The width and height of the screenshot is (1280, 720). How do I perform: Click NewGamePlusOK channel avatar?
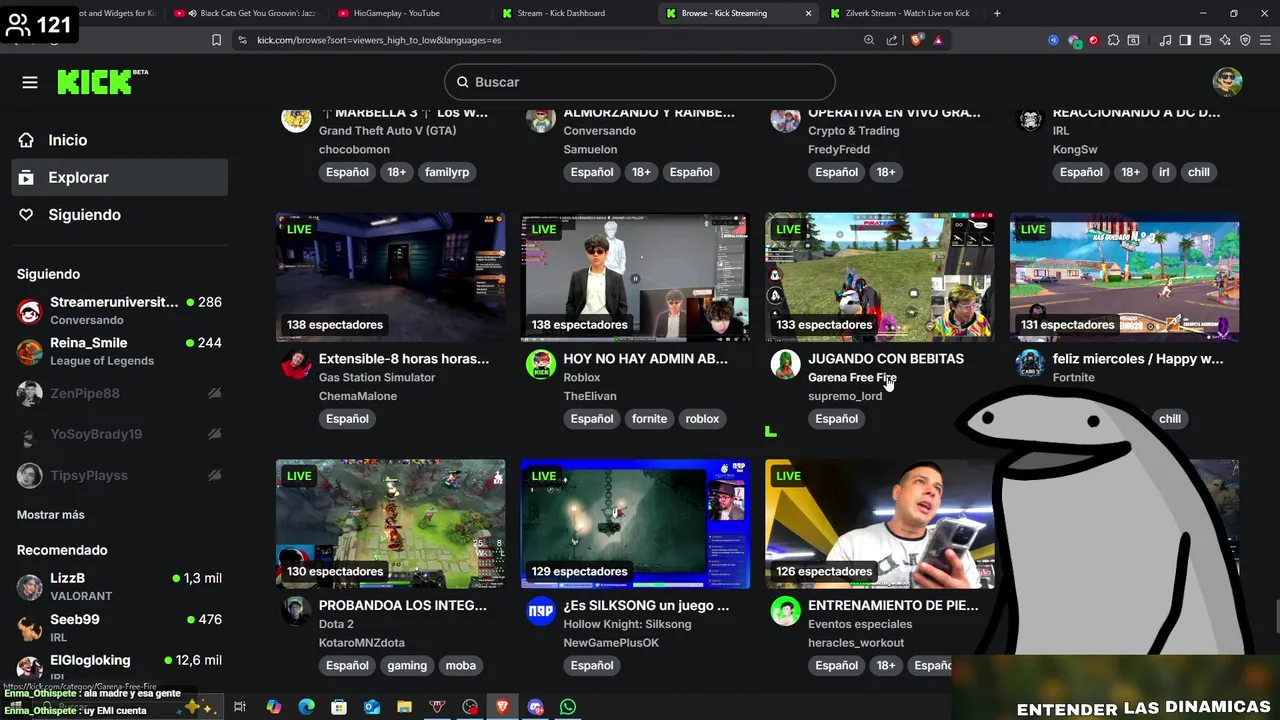coord(541,611)
